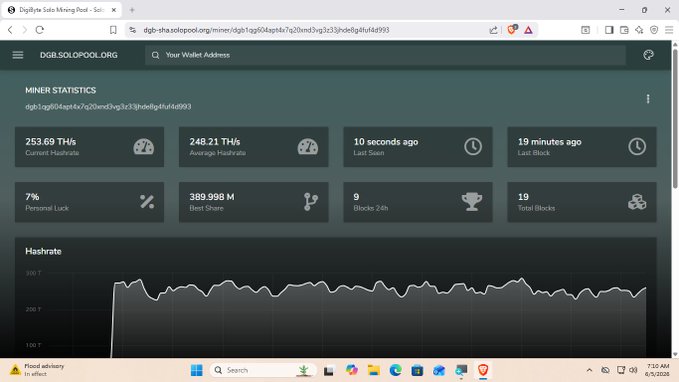The width and height of the screenshot is (679, 382).
Task: Click the Last Seen clock icon
Action: click(473, 146)
